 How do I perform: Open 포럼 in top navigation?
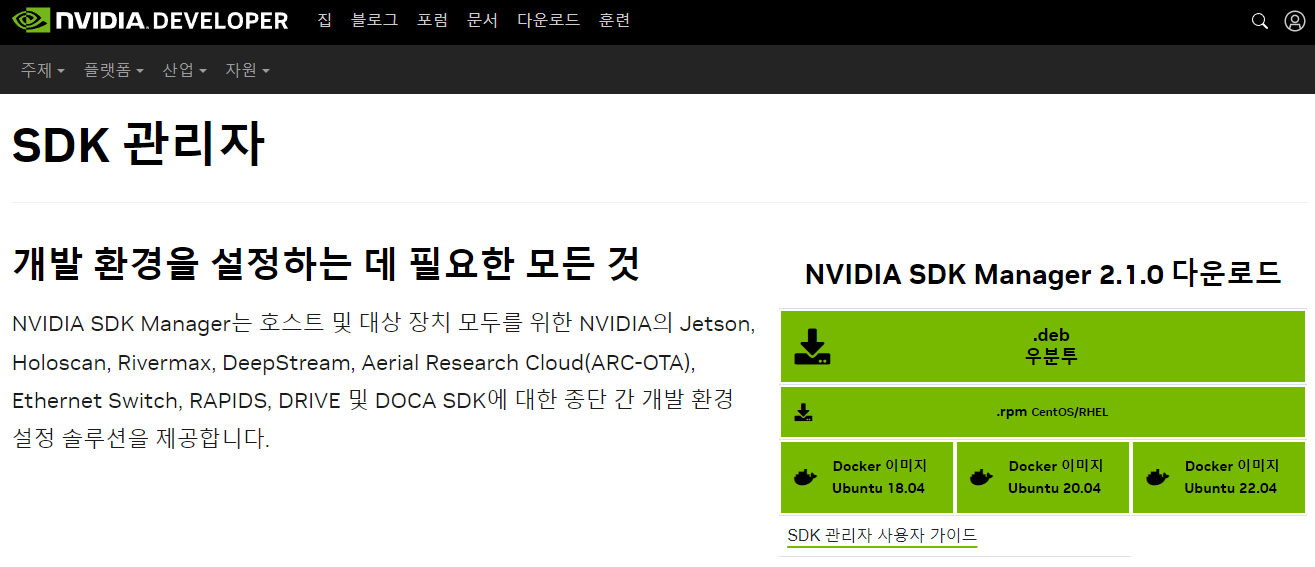click(432, 20)
